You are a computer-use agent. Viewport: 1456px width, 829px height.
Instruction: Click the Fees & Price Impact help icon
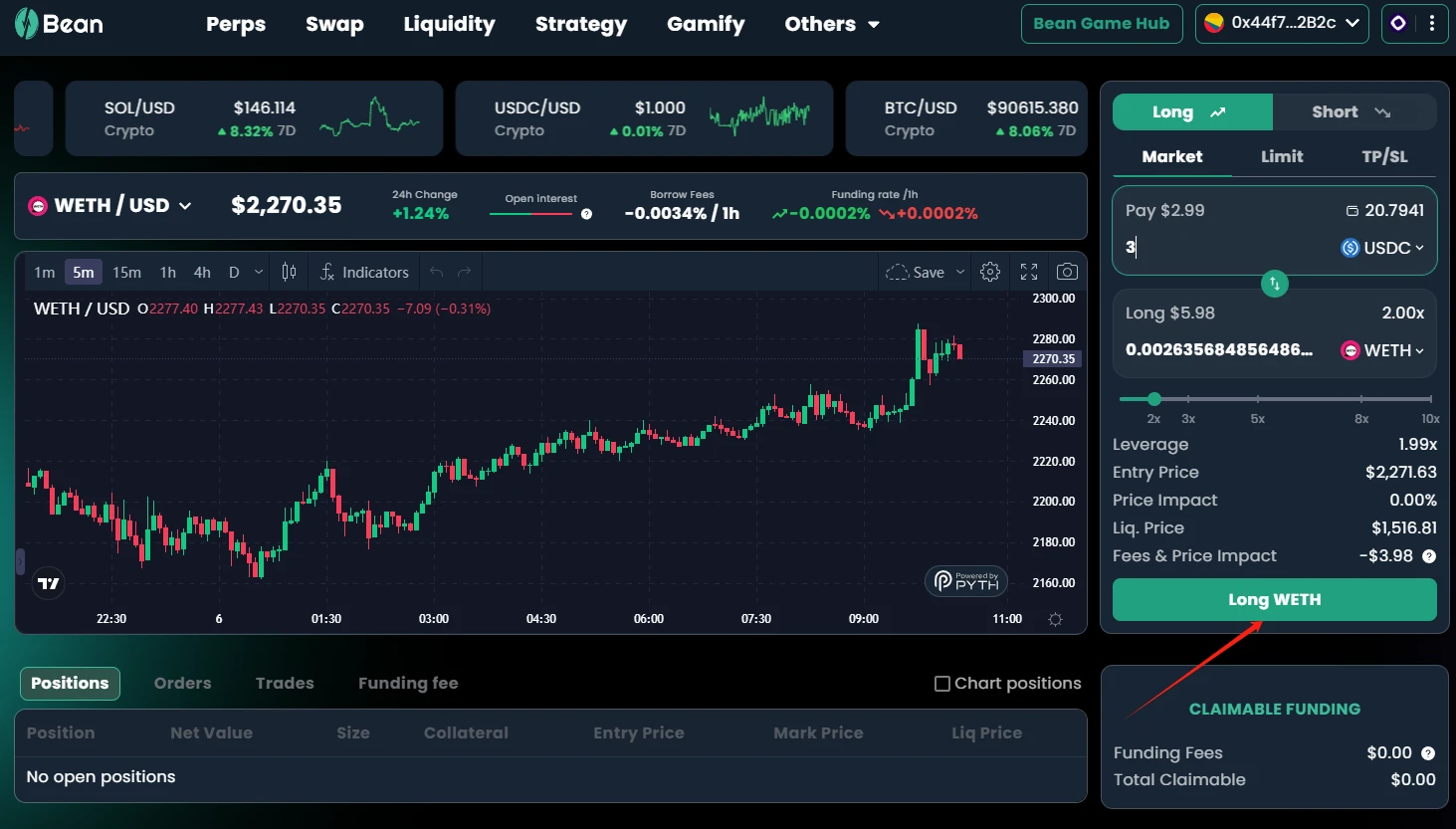pyautogui.click(x=1428, y=556)
